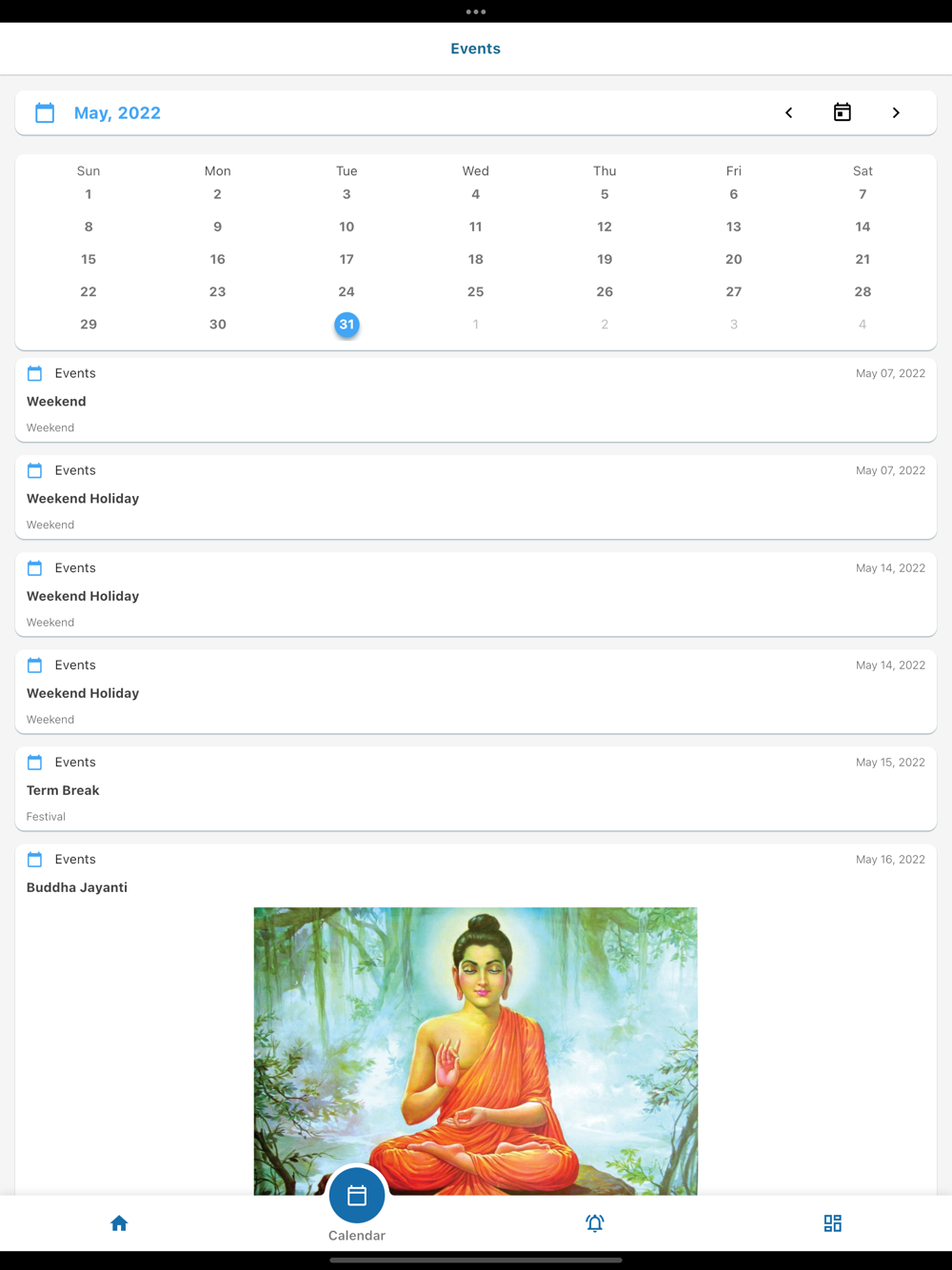The width and height of the screenshot is (952, 1270).
Task: Click the three-dot multitasking indicator
Action: coord(476,11)
